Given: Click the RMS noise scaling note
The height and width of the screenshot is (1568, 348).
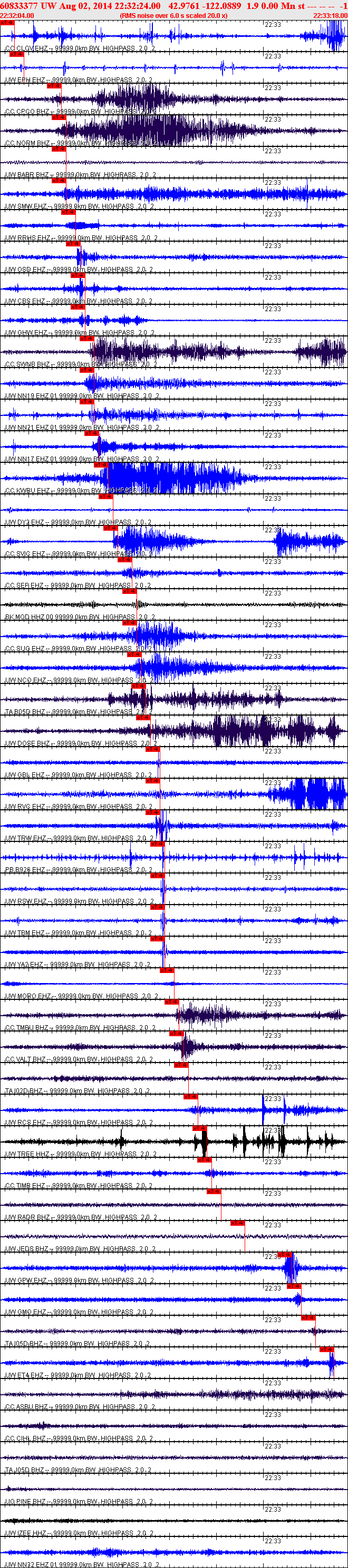Looking at the screenshot, I should (x=173, y=15).
